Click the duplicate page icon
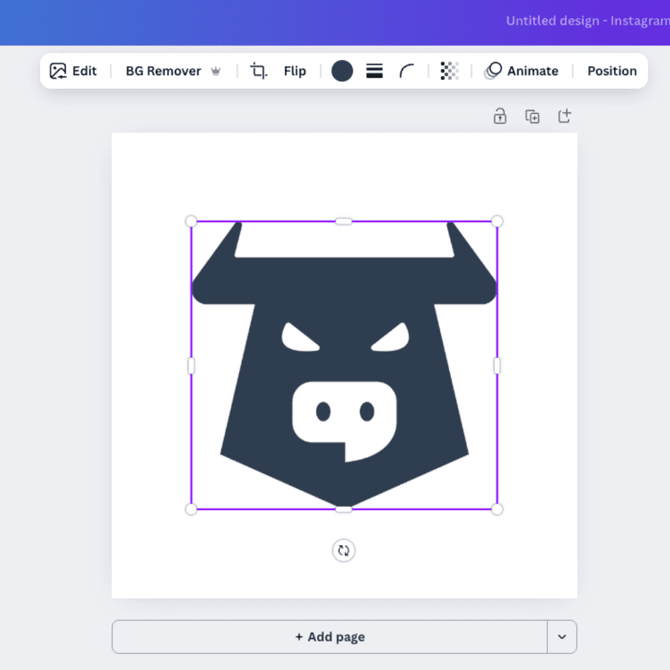670x670 pixels. coord(532,116)
